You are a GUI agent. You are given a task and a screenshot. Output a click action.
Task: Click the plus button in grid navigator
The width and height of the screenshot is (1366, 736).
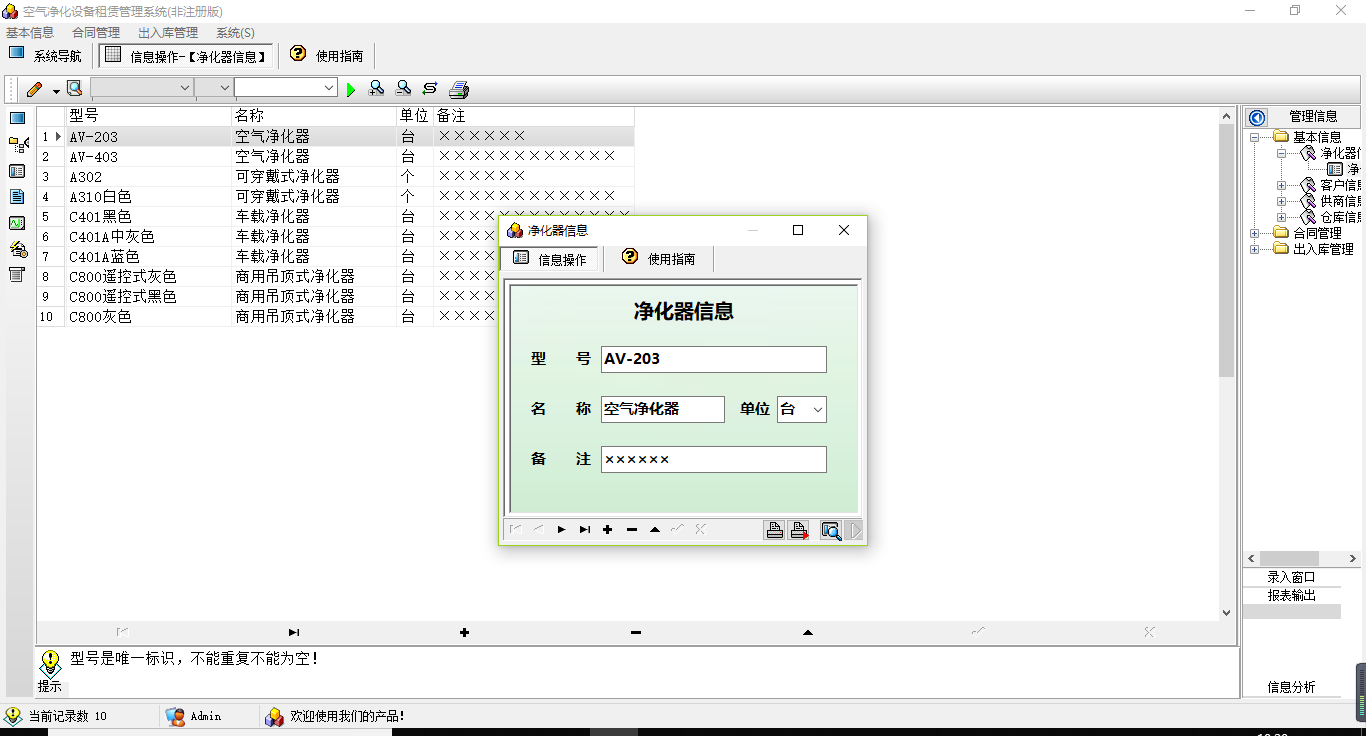click(x=465, y=632)
